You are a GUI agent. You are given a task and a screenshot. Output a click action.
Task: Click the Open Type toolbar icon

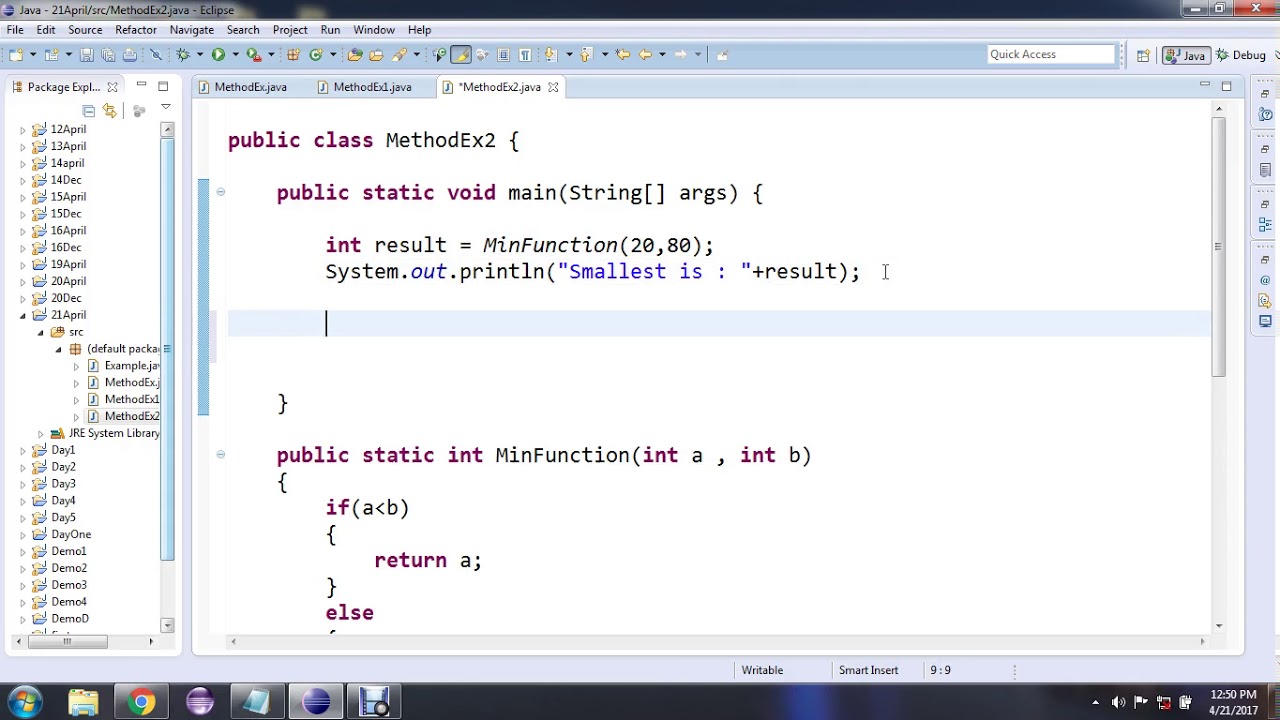354,55
